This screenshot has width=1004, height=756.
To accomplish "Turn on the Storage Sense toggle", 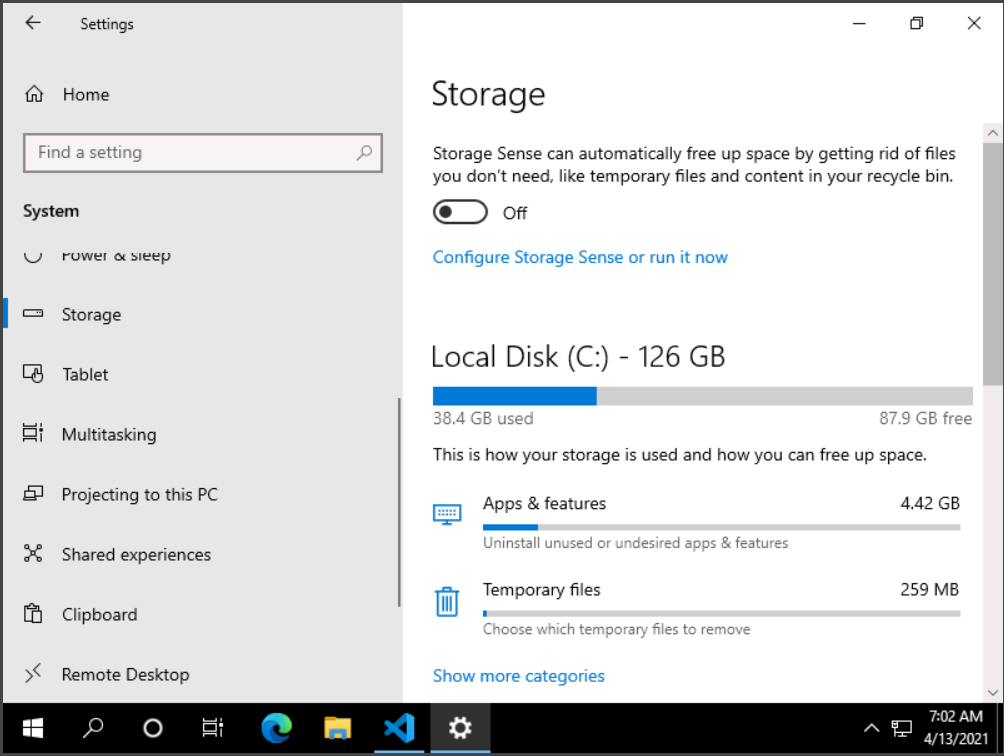I will click(460, 213).
